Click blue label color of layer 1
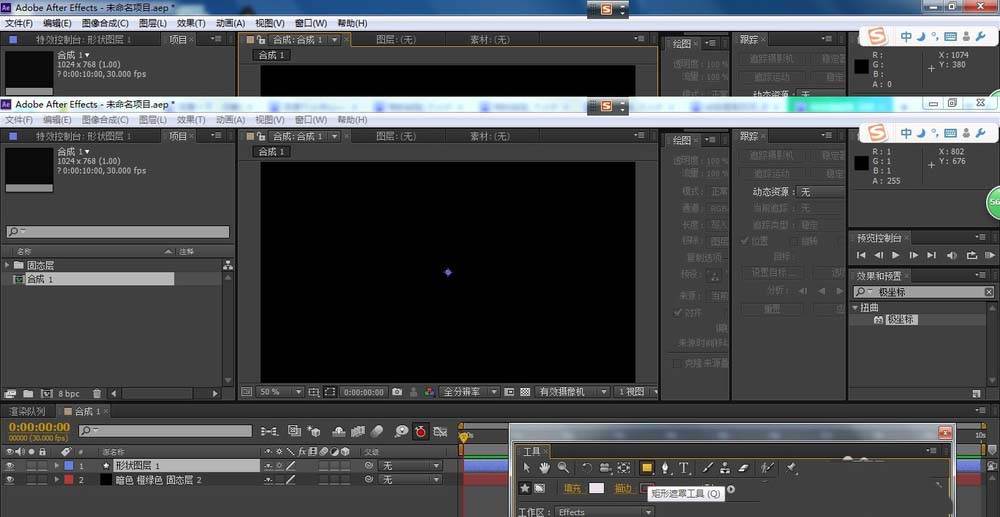This screenshot has width=1000, height=517. [x=69, y=466]
